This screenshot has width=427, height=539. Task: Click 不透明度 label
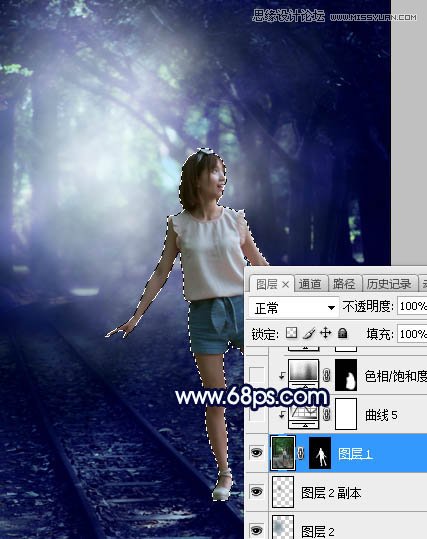tap(368, 306)
